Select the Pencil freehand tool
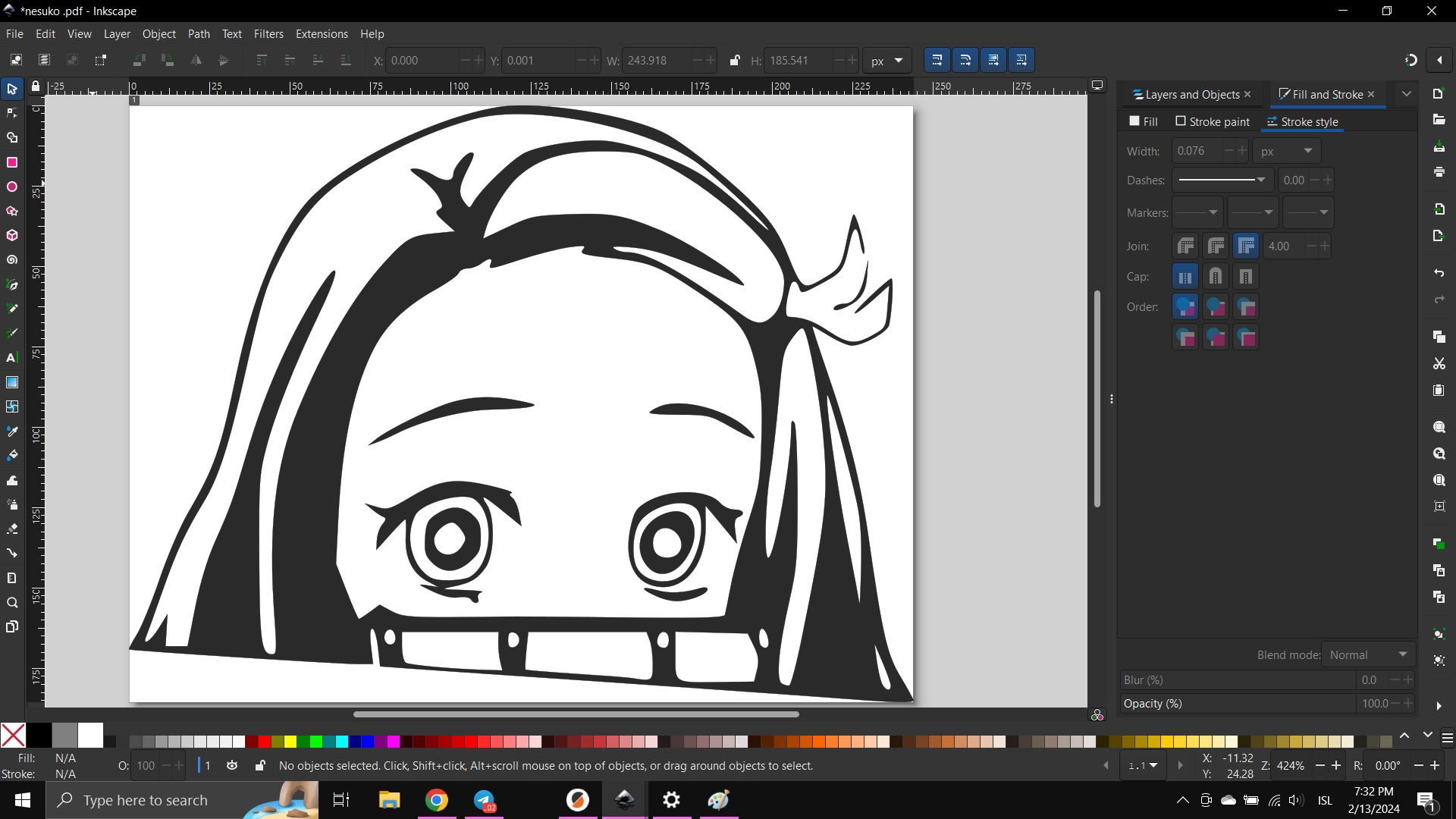Viewport: 1456px width, 819px height. 12,309
